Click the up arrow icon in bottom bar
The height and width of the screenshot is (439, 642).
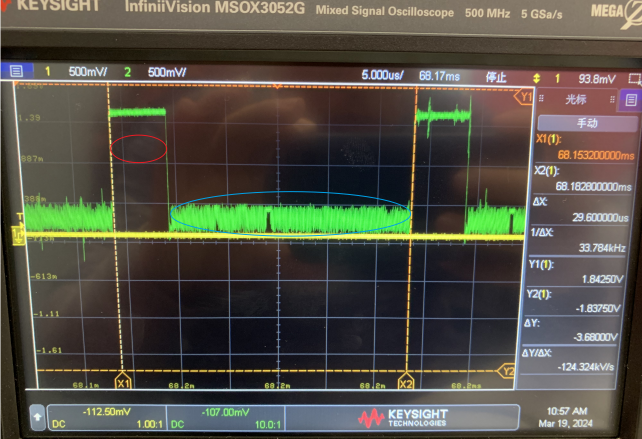click(x=37, y=417)
